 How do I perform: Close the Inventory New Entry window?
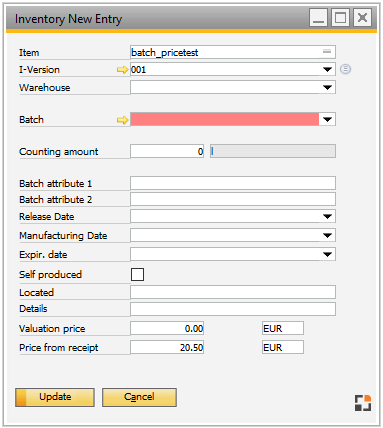point(362,17)
